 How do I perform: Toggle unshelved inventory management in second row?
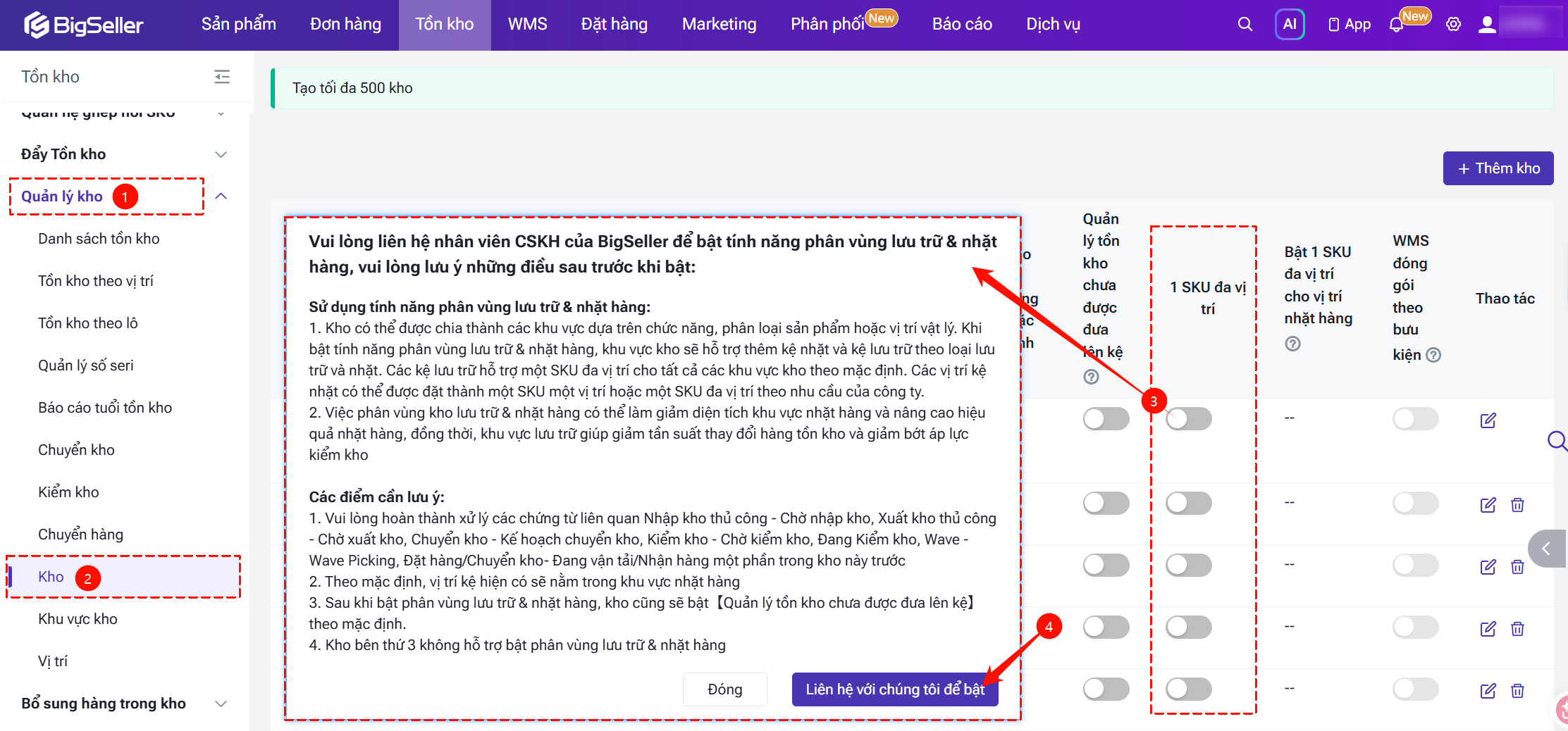[1106, 504]
